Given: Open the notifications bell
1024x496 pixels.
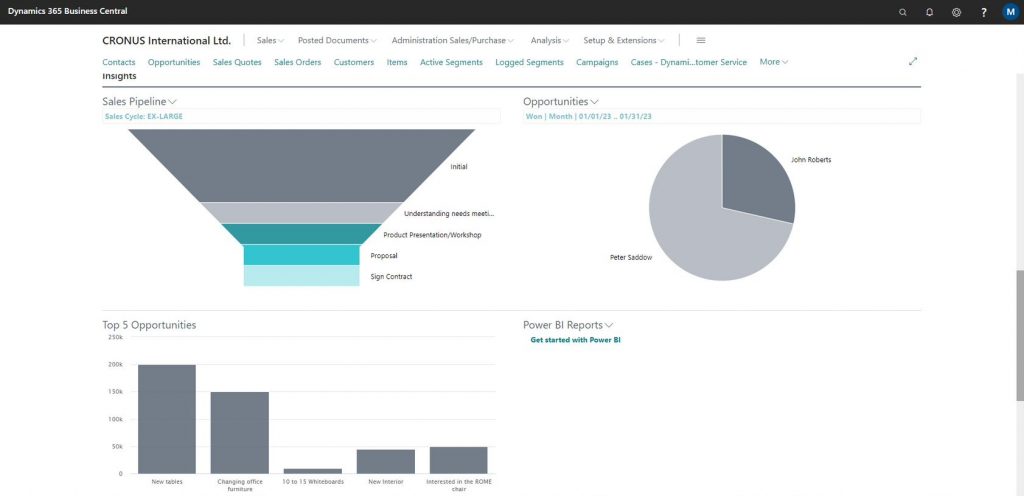Looking at the screenshot, I should point(929,12).
